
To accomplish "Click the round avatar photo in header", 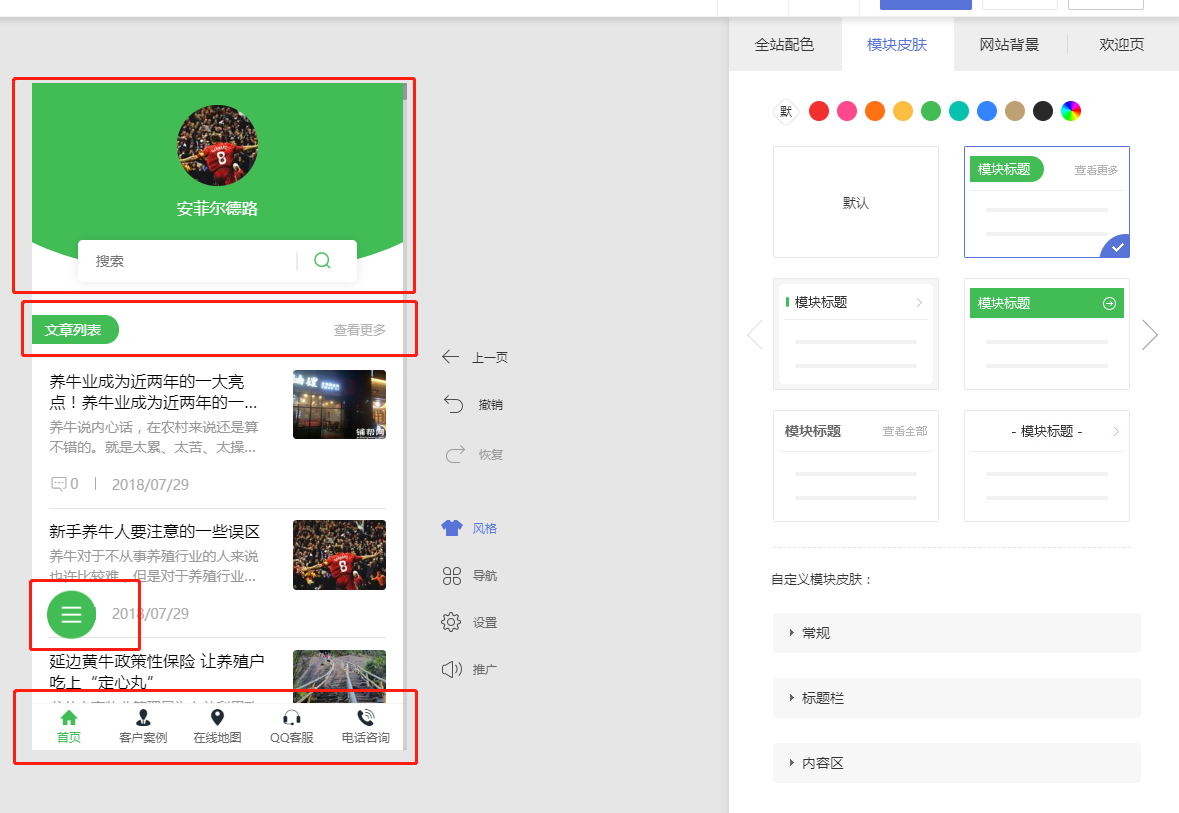I will pyautogui.click(x=217, y=145).
